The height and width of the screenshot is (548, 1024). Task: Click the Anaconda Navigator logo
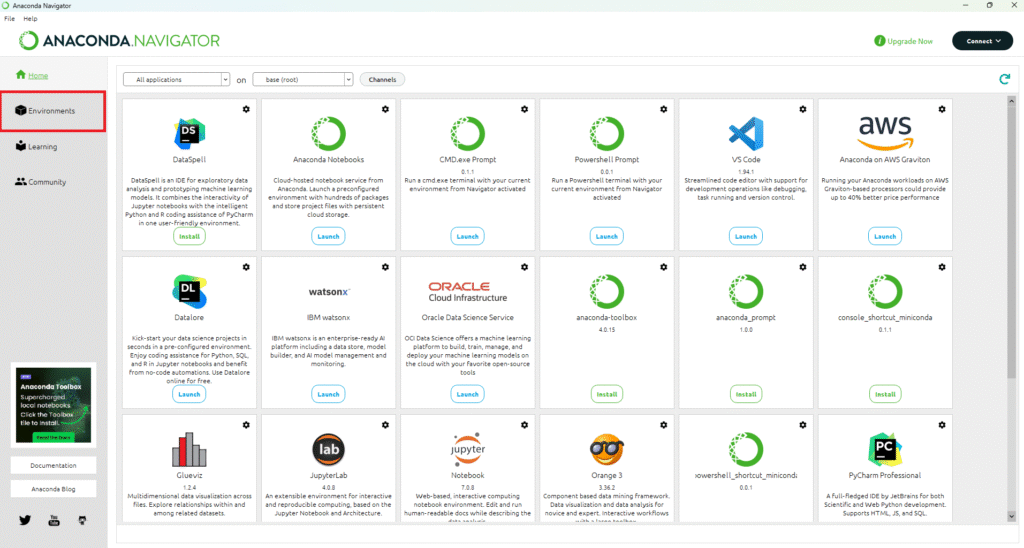click(120, 40)
